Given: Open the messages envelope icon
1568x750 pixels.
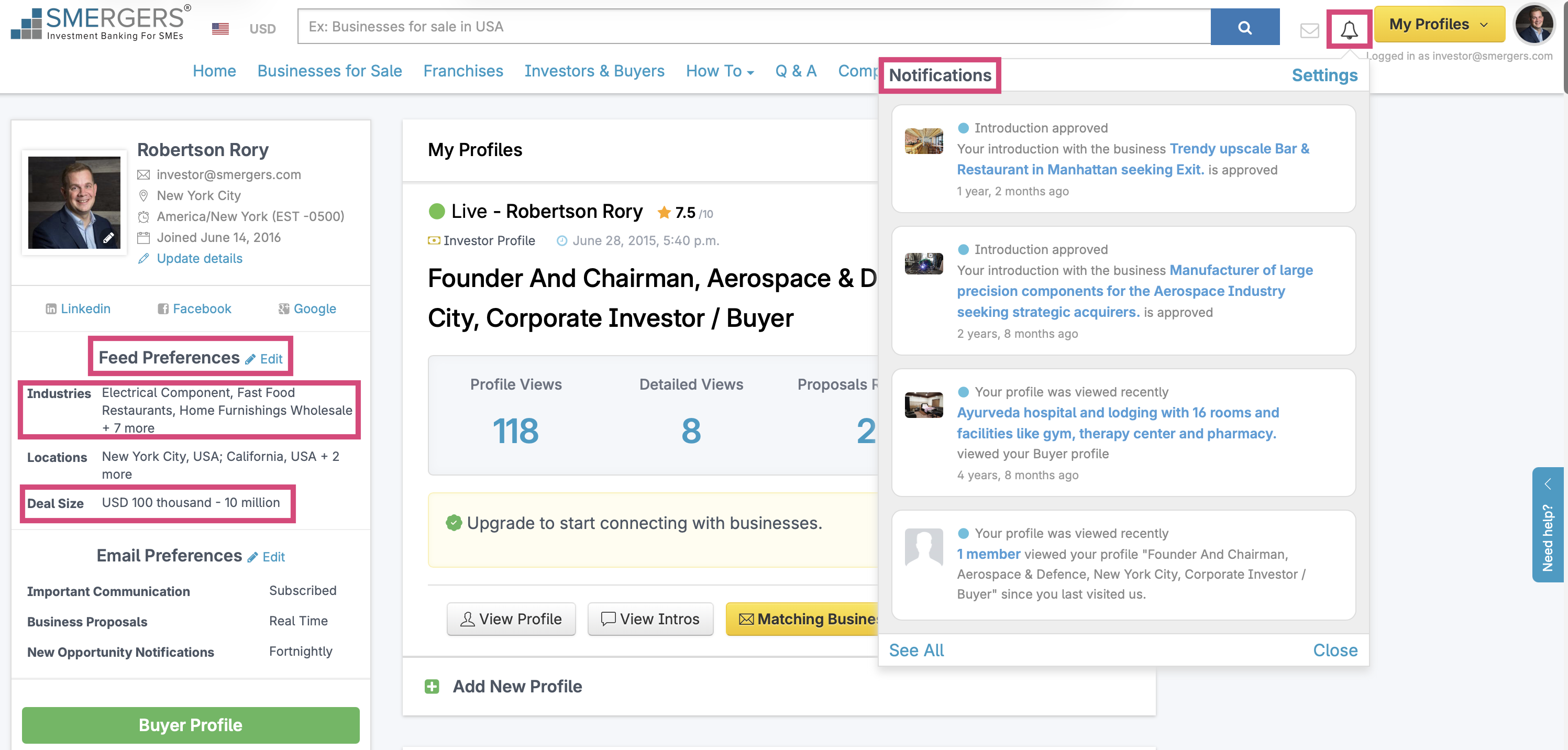Looking at the screenshot, I should (1309, 30).
